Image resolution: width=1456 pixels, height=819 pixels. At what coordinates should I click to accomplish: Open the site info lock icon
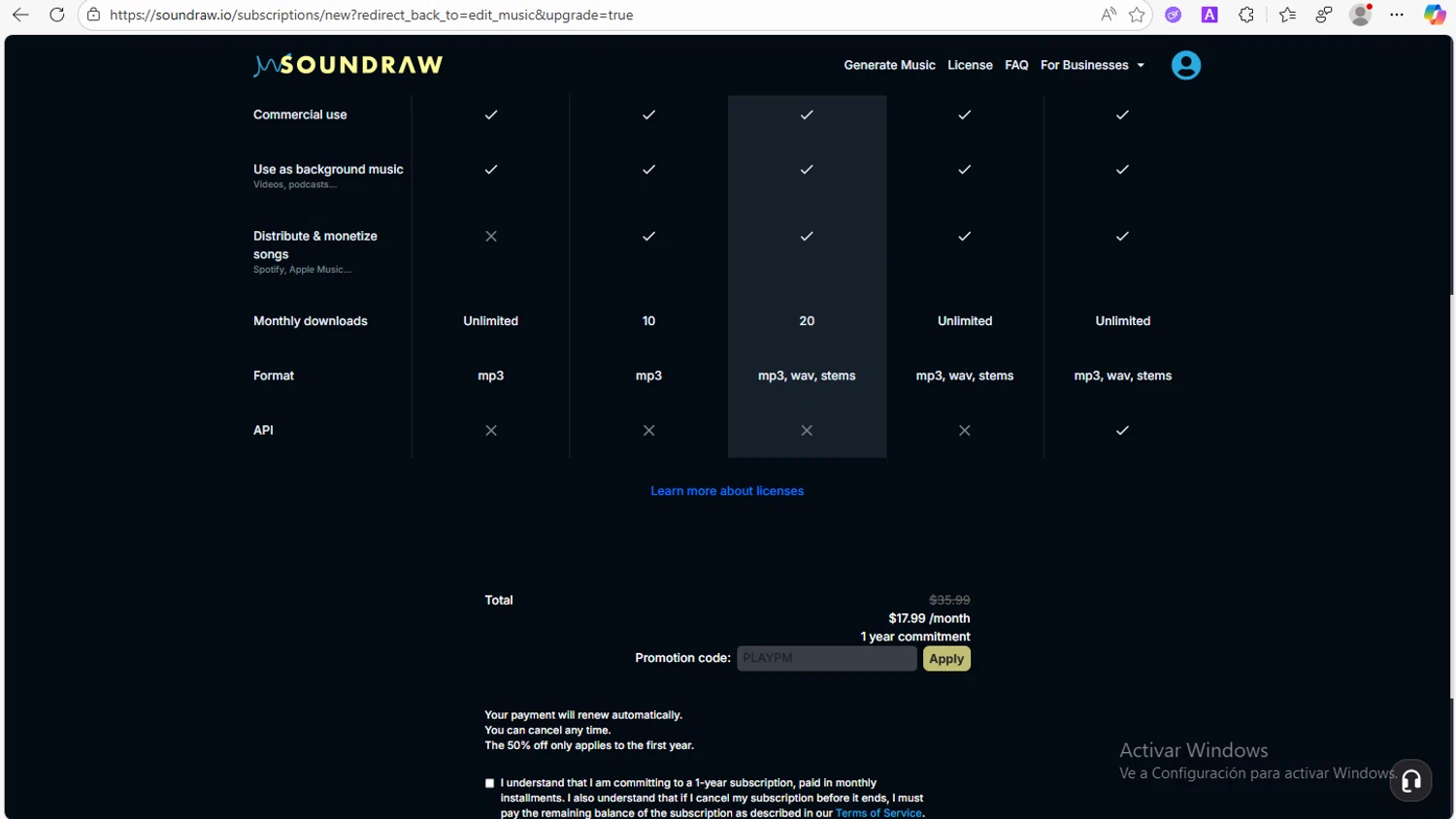coord(94,15)
